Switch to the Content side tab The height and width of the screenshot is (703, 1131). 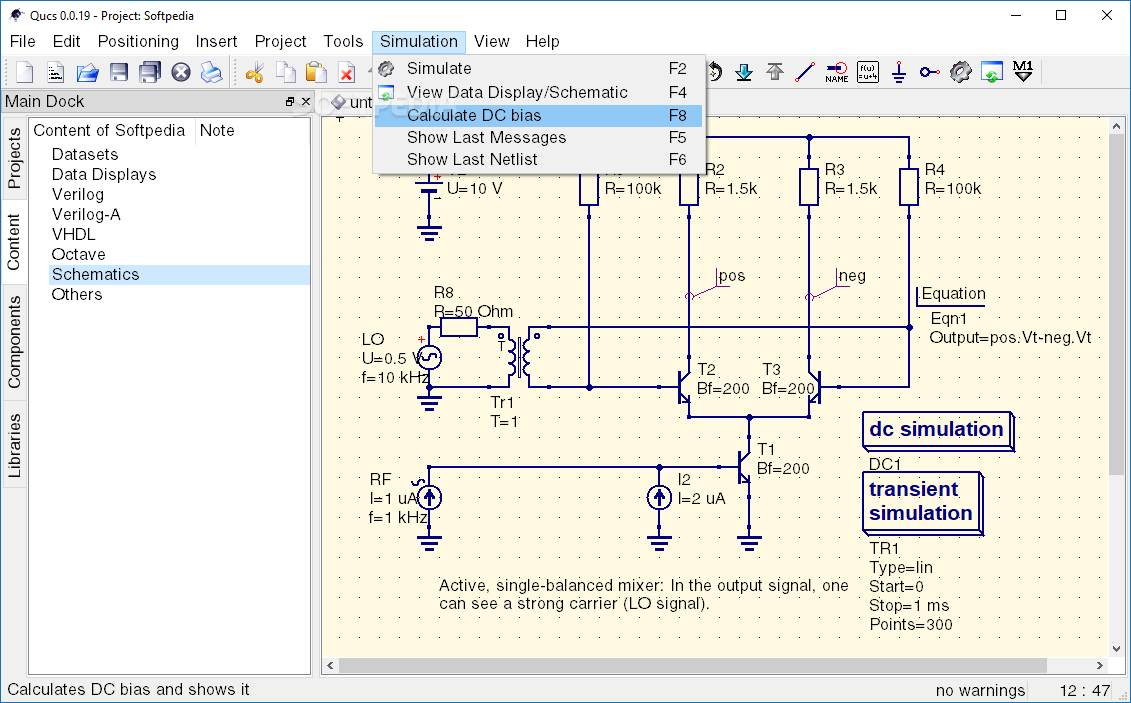click(x=14, y=242)
